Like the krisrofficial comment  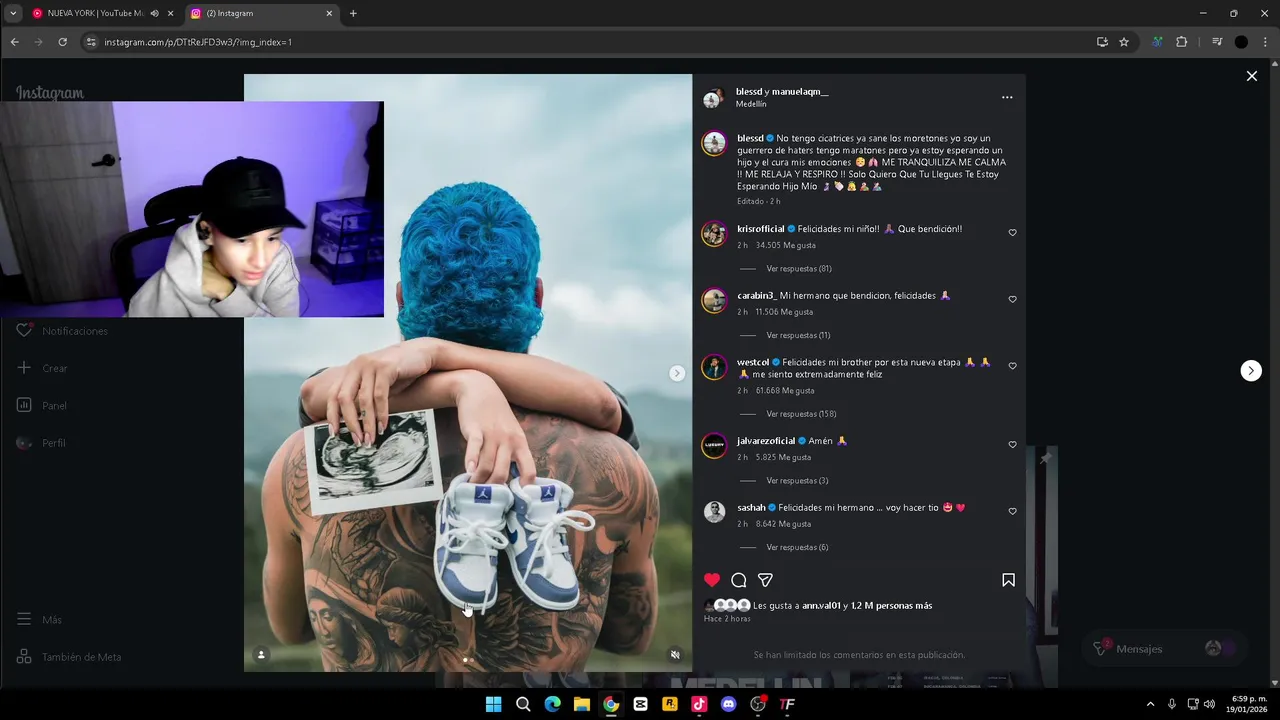(x=1012, y=233)
